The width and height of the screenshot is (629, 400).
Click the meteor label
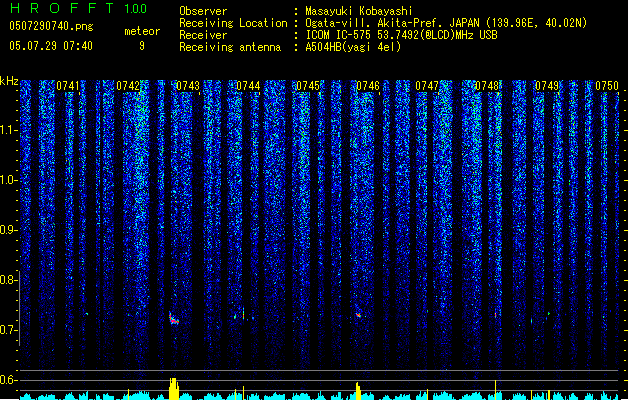pos(142,31)
